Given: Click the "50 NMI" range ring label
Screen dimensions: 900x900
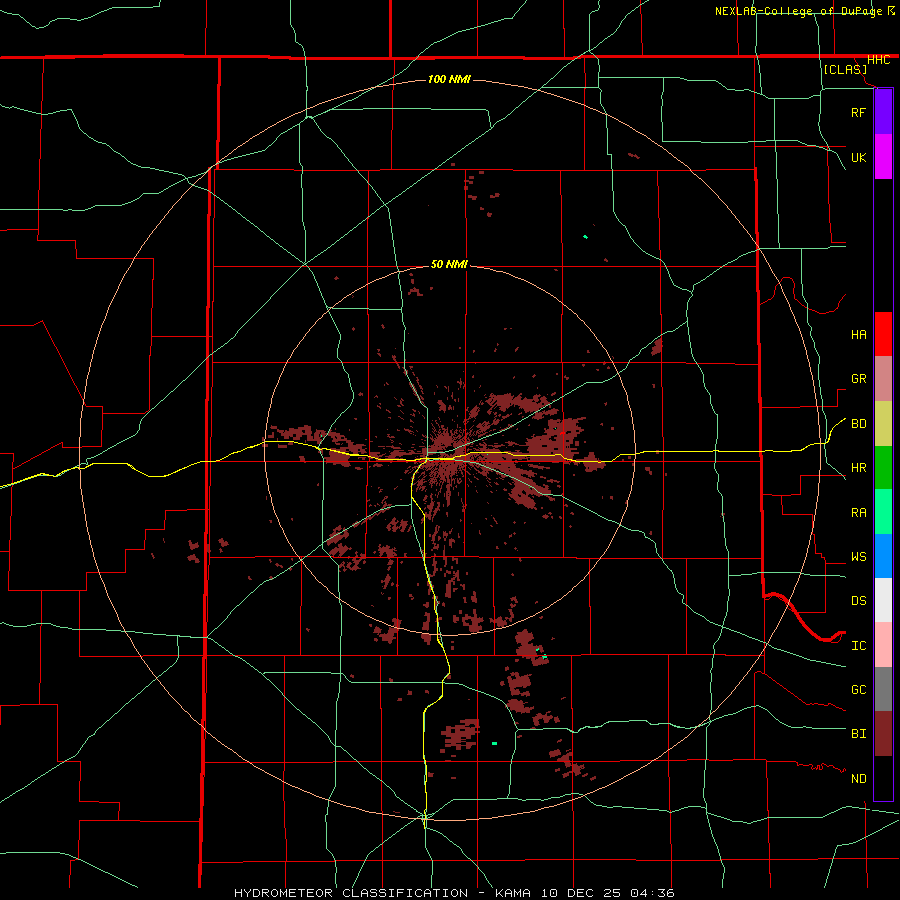Looking at the screenshot, I should pos(449,264).
